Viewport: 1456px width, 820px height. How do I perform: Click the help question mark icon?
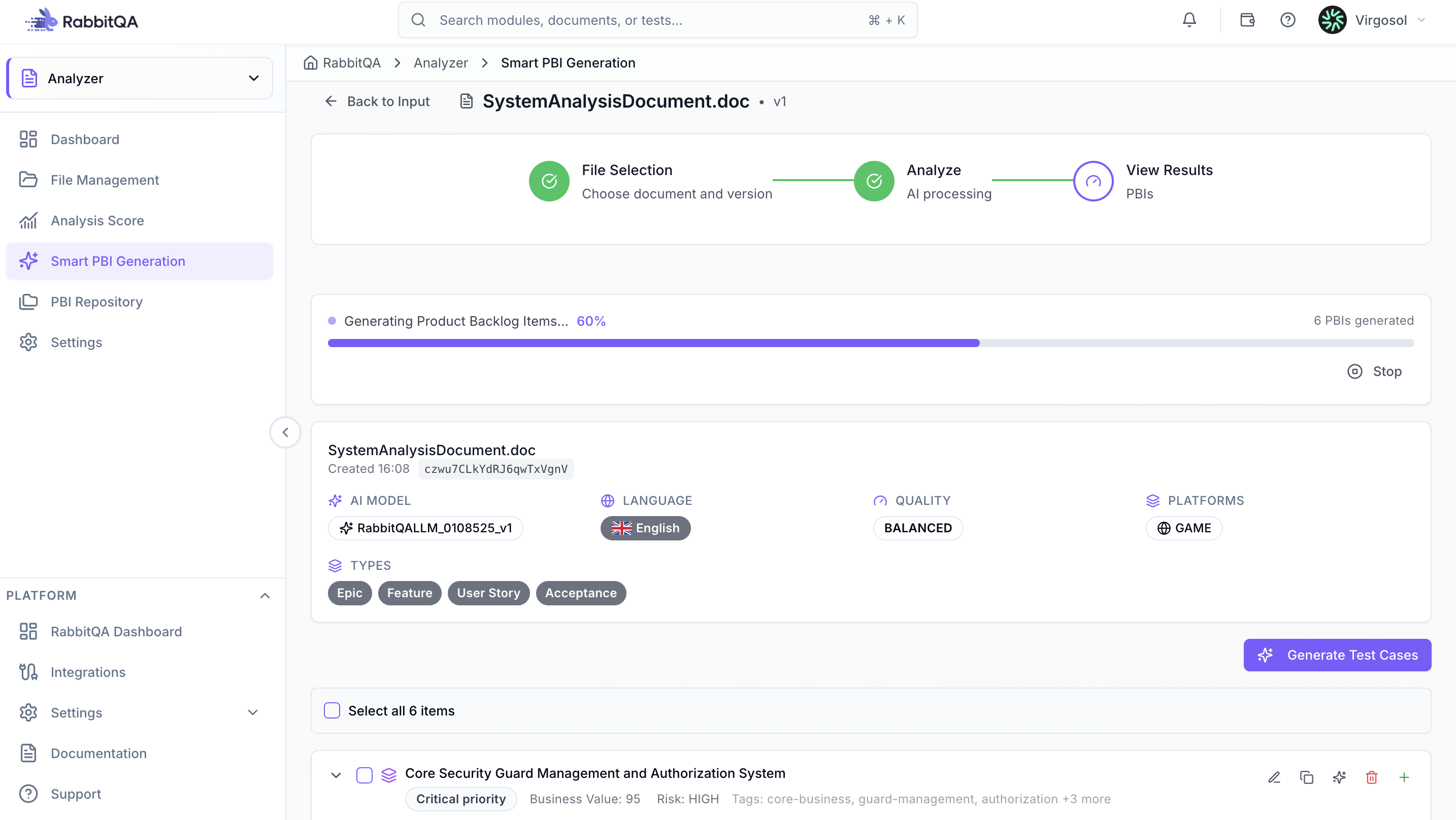(x=1287, y=20)
